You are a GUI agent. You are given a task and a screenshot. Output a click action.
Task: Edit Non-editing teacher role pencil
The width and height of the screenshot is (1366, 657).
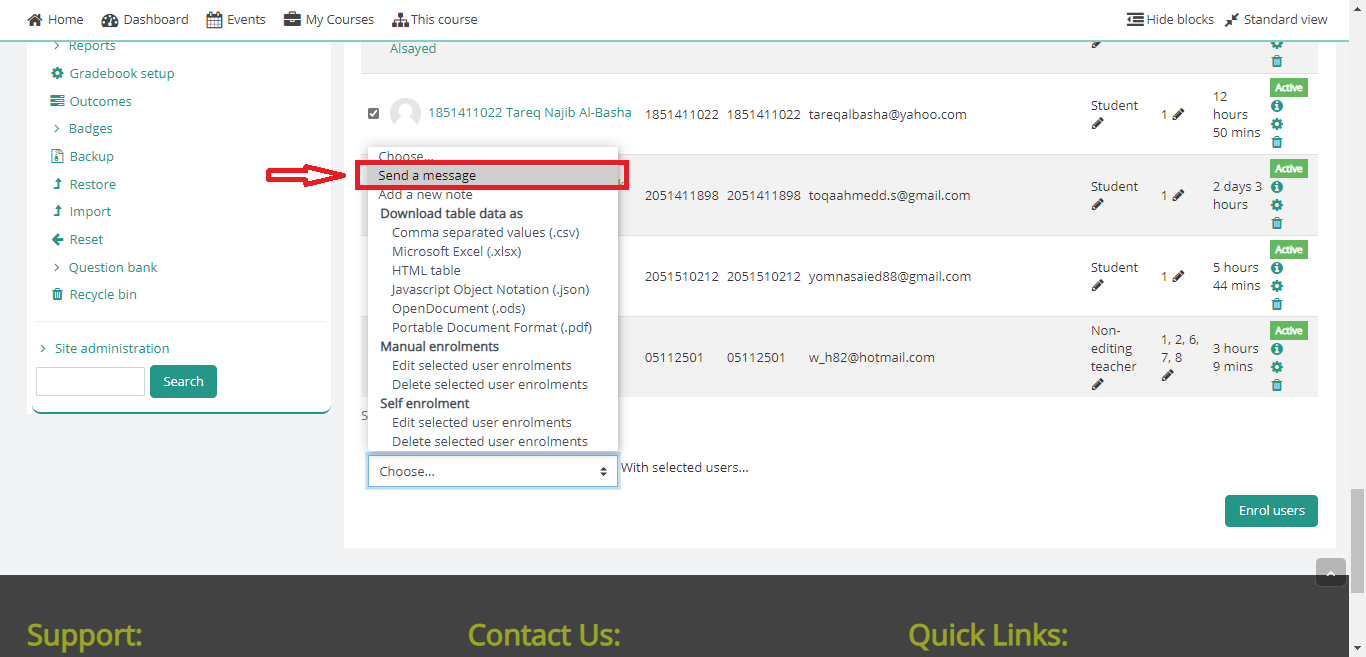(1098, 384)
